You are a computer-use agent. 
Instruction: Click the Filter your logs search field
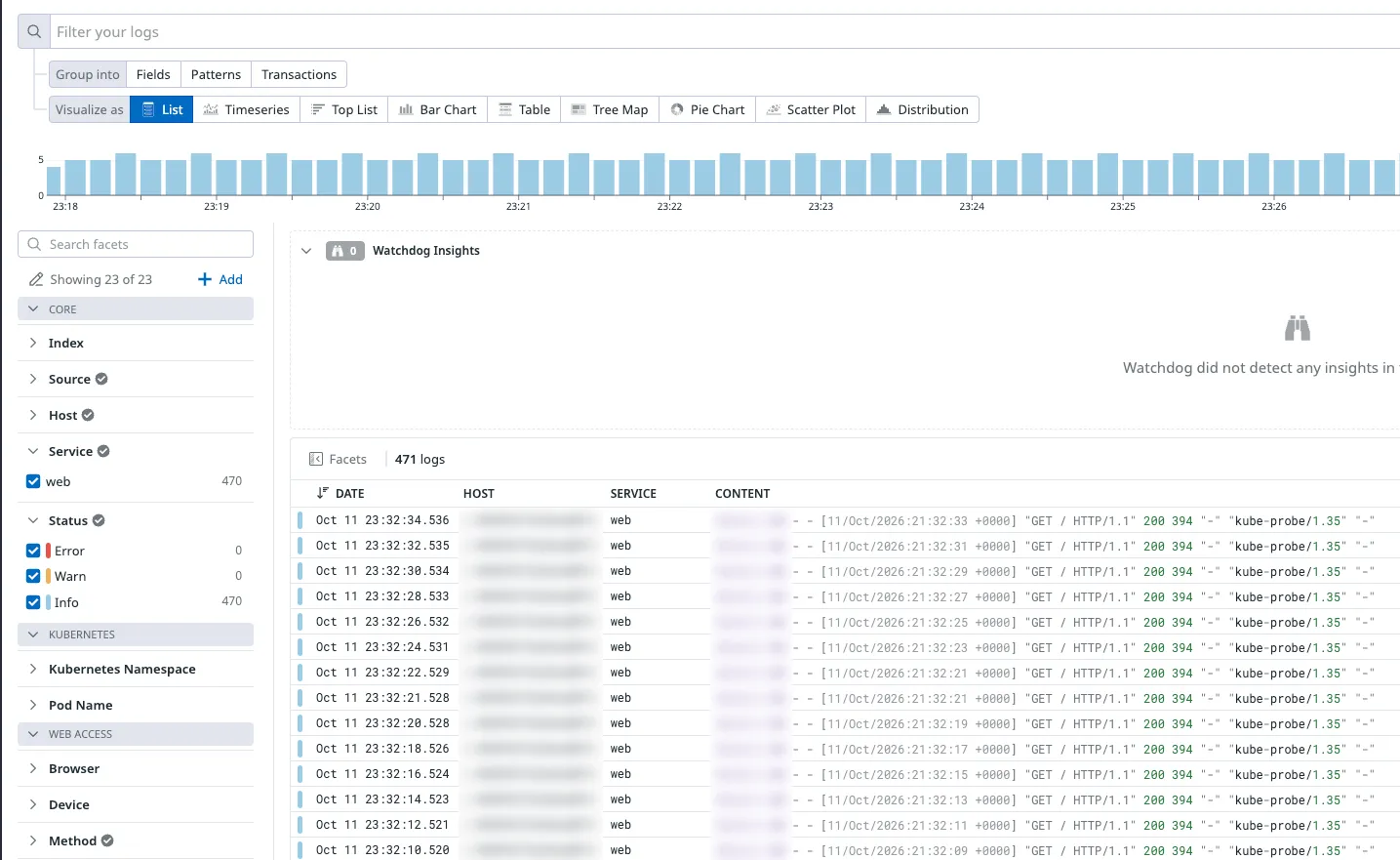pyautogui.click(x=725, y=31)
